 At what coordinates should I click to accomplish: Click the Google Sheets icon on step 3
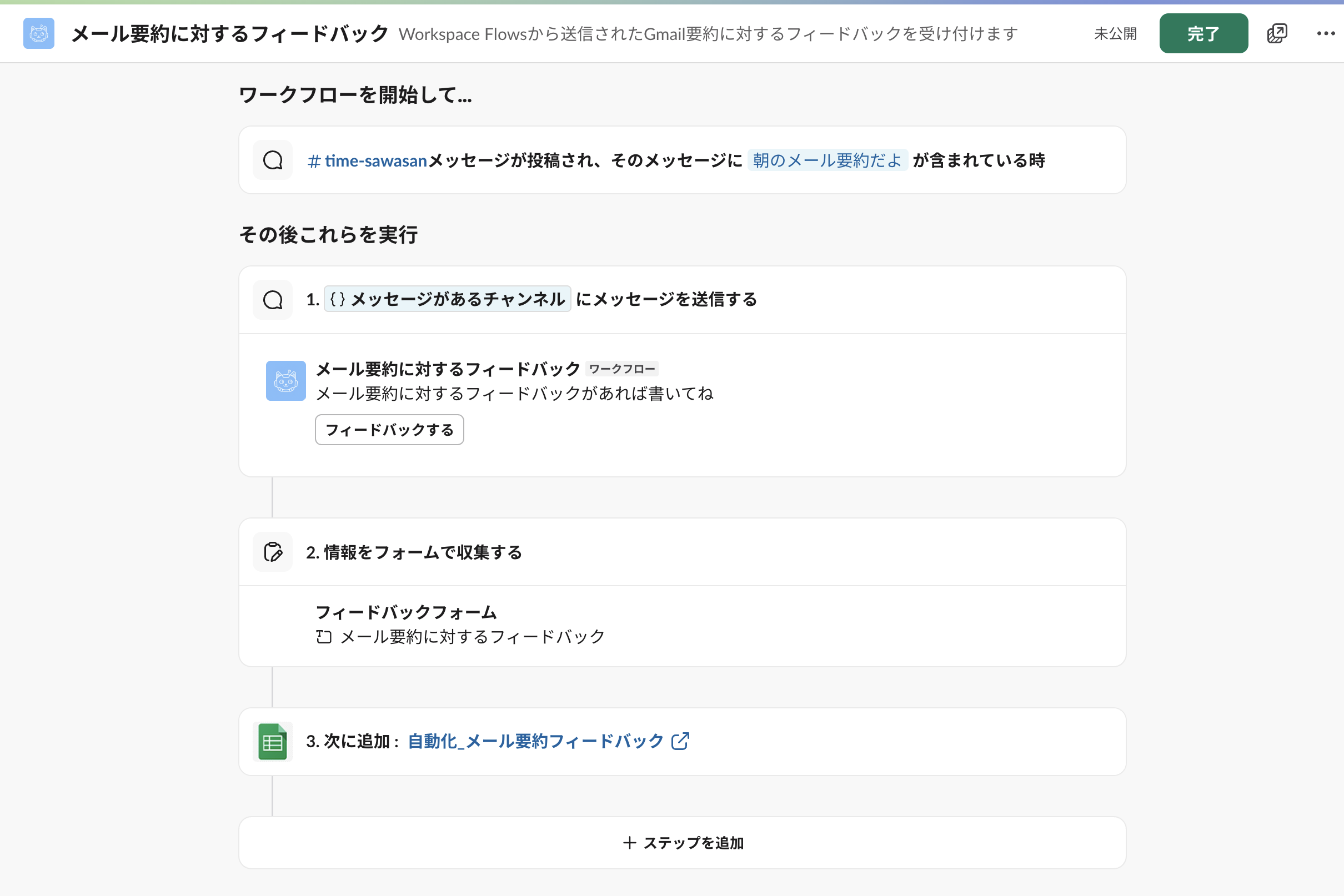272,741
